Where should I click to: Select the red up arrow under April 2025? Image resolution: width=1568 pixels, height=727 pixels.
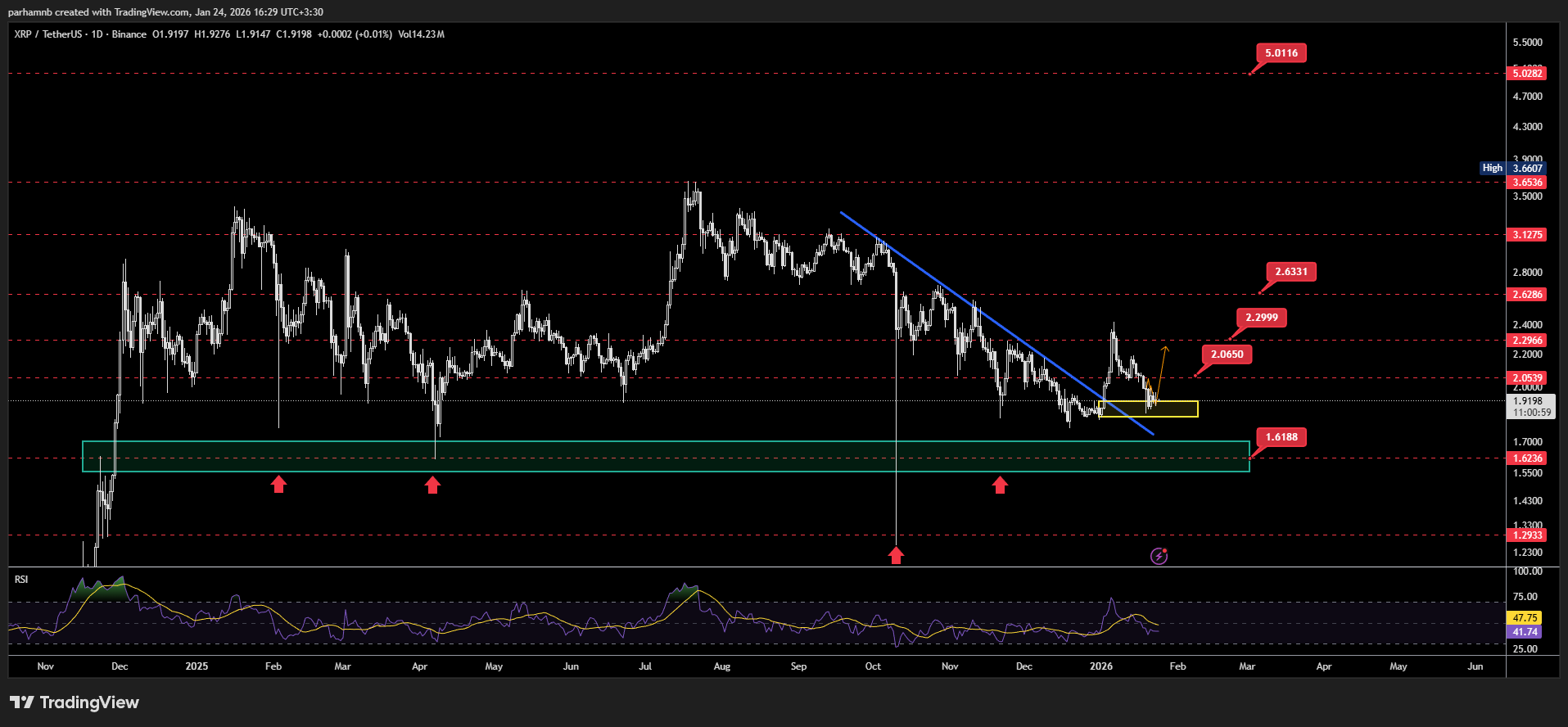pyautogui.click(x=432, y=485)
